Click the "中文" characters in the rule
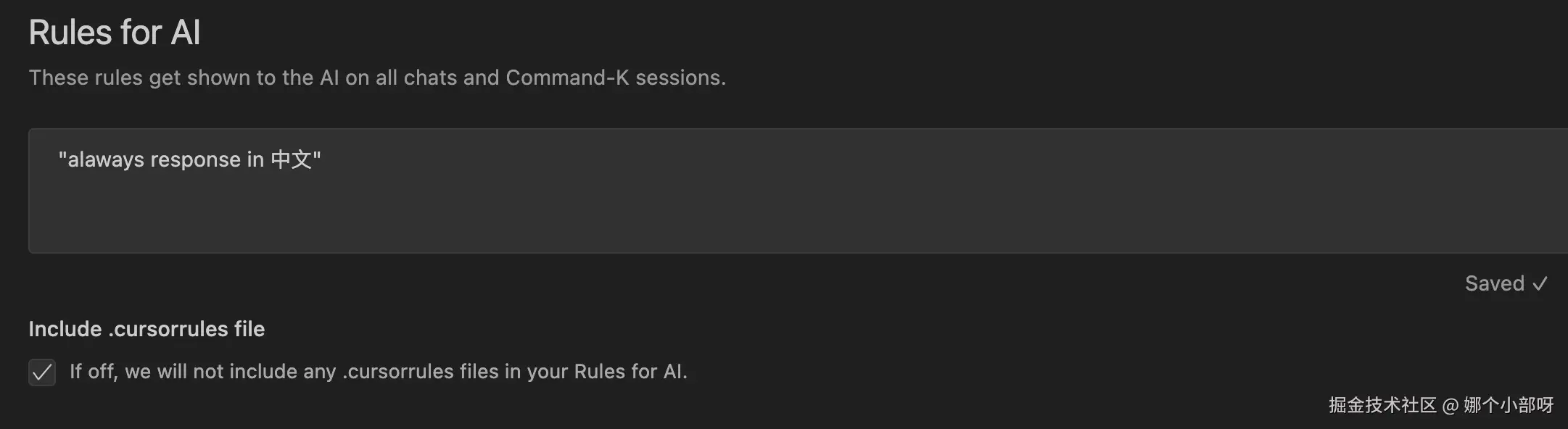 291,159
